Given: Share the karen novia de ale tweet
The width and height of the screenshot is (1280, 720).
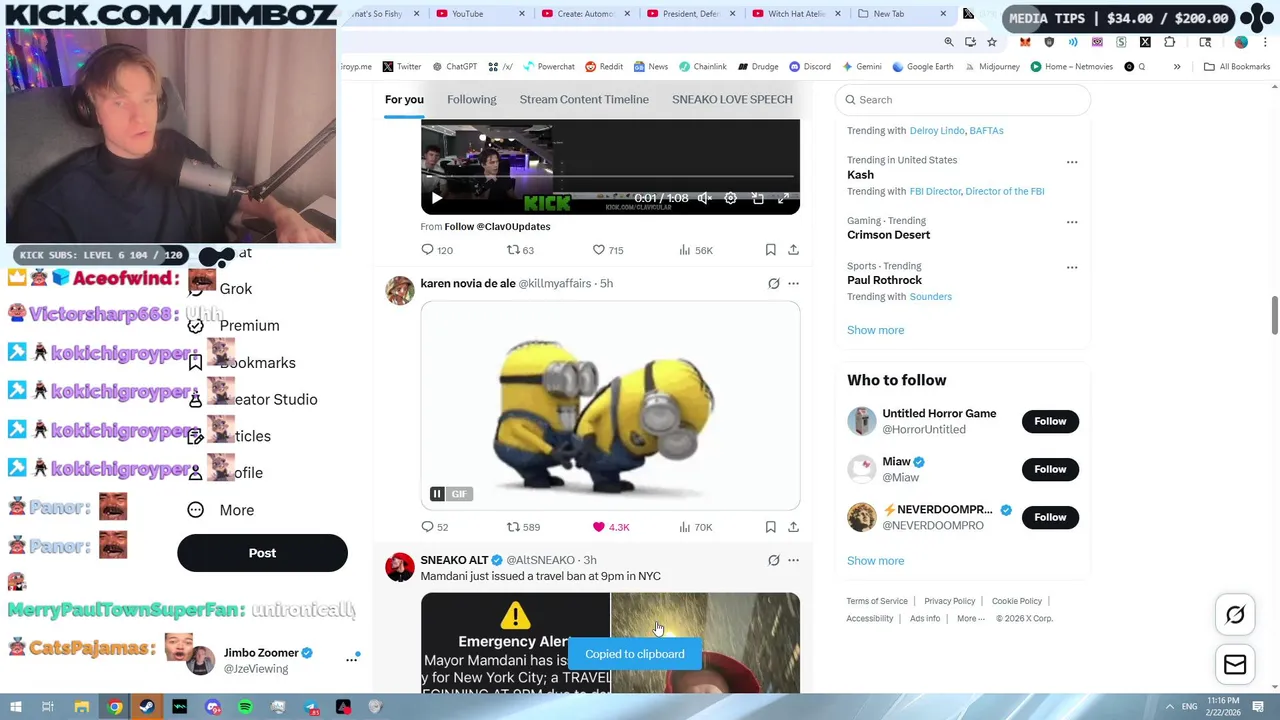Looking at the screenshot, I should coord(793,527).
